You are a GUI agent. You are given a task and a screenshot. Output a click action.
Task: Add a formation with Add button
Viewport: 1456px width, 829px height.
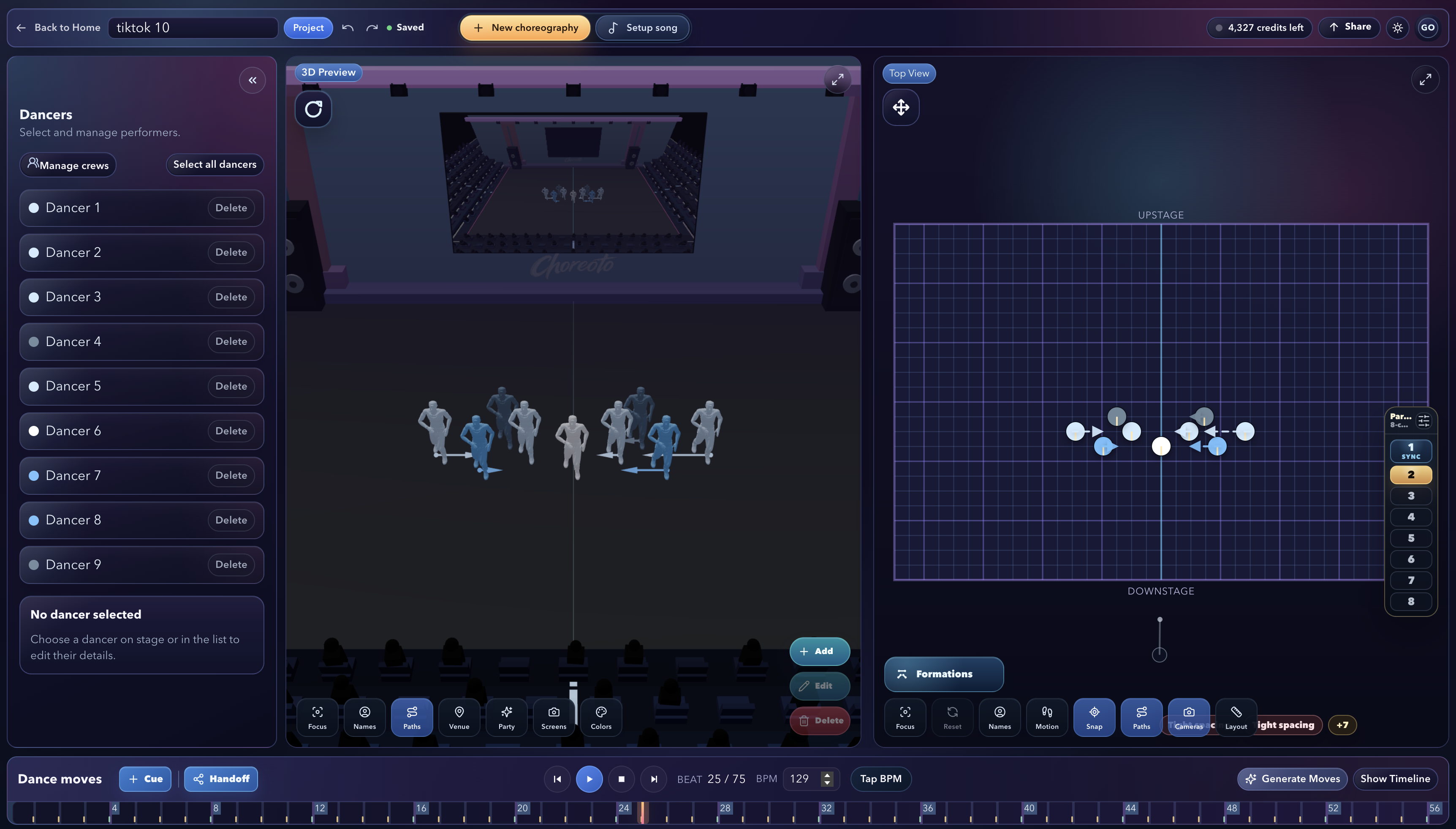point(819,652)
